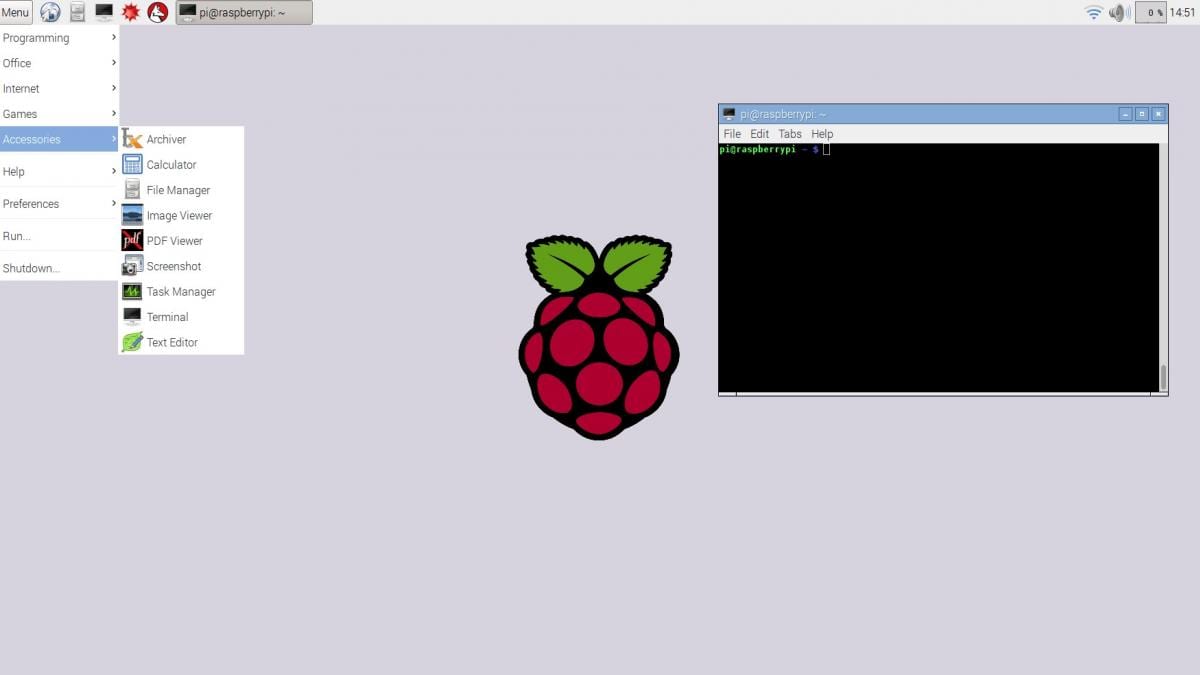The width and height of the screenshot is (1200, 675).
Task: Open a new terminal via its taskbar icon
Action: 103,12
